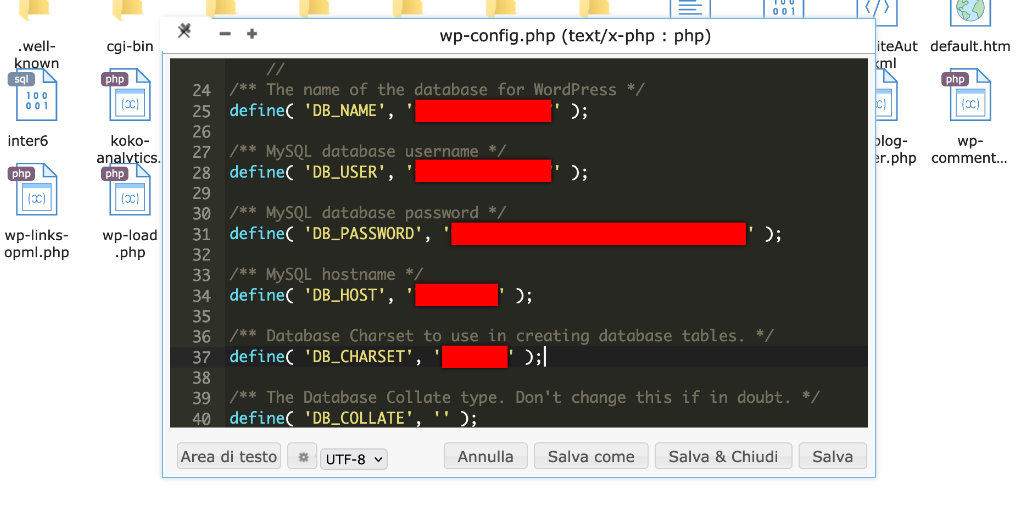1024x512 pixels.
Task: Click the Annulla button
Action: pyautogui.click(x=485, y=456)
